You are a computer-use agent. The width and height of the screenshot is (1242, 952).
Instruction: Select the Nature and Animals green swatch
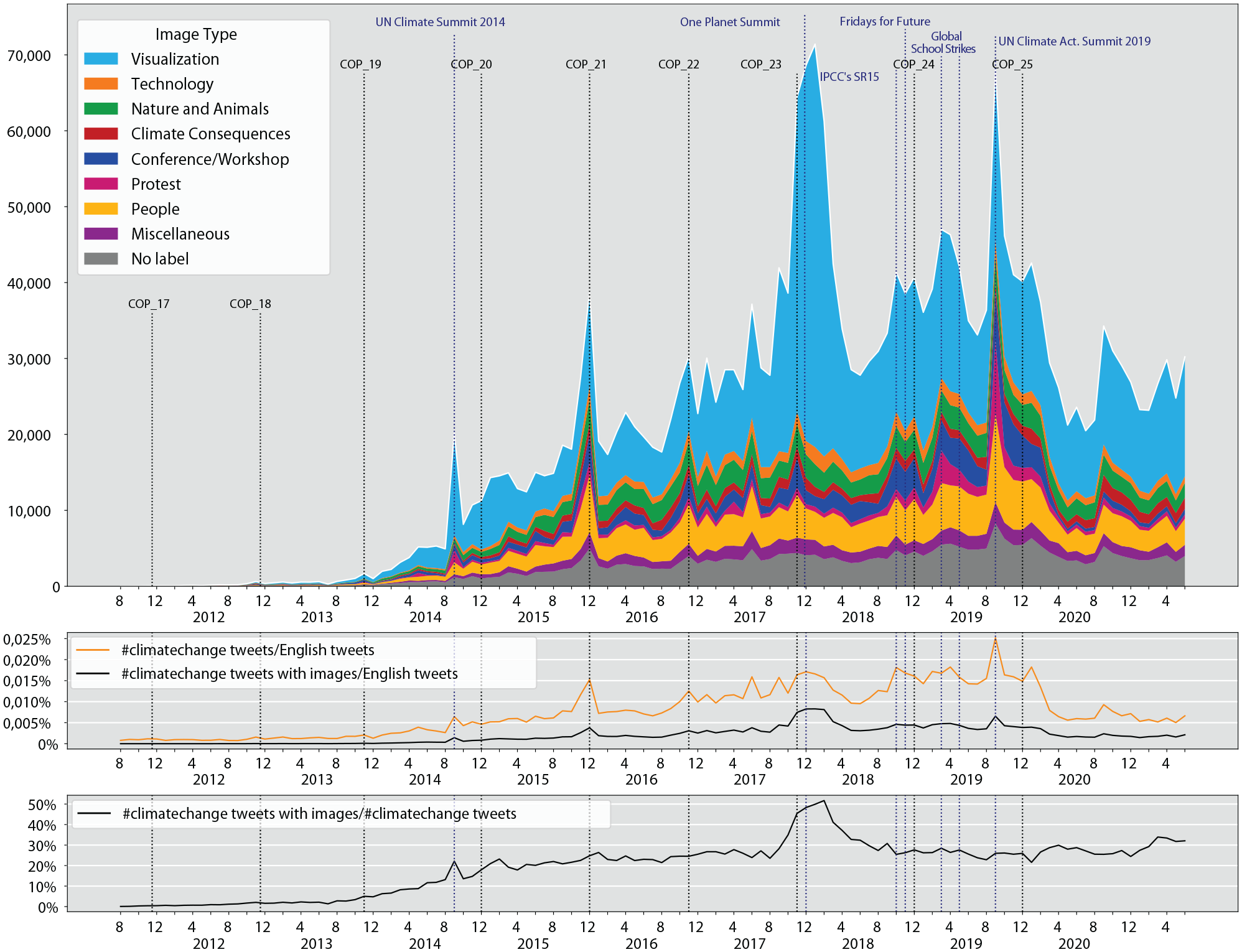101,108
